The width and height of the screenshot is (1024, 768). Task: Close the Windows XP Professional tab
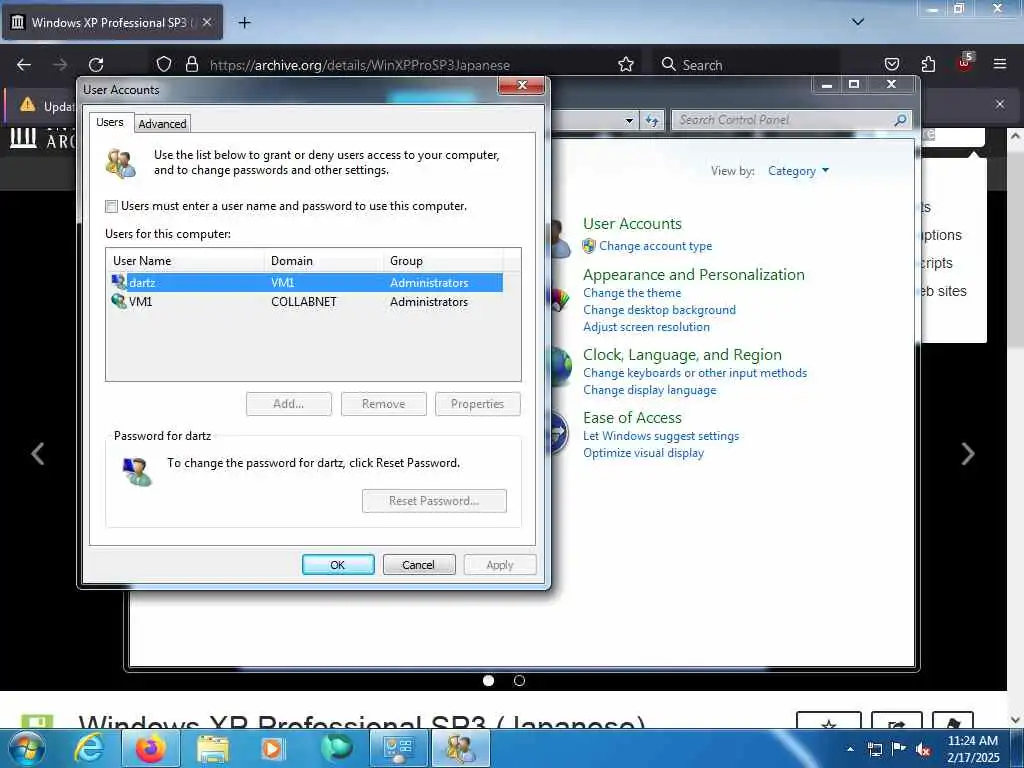pyautogui.click(x=206, y=22)
